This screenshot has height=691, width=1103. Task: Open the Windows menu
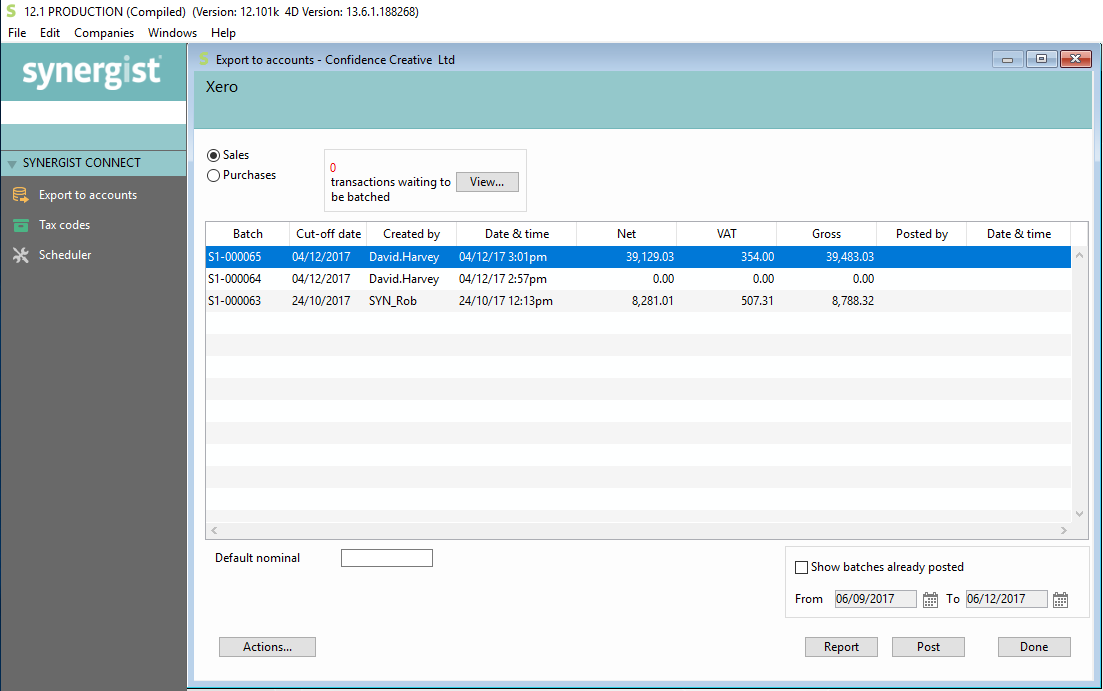tap(172, 33)
